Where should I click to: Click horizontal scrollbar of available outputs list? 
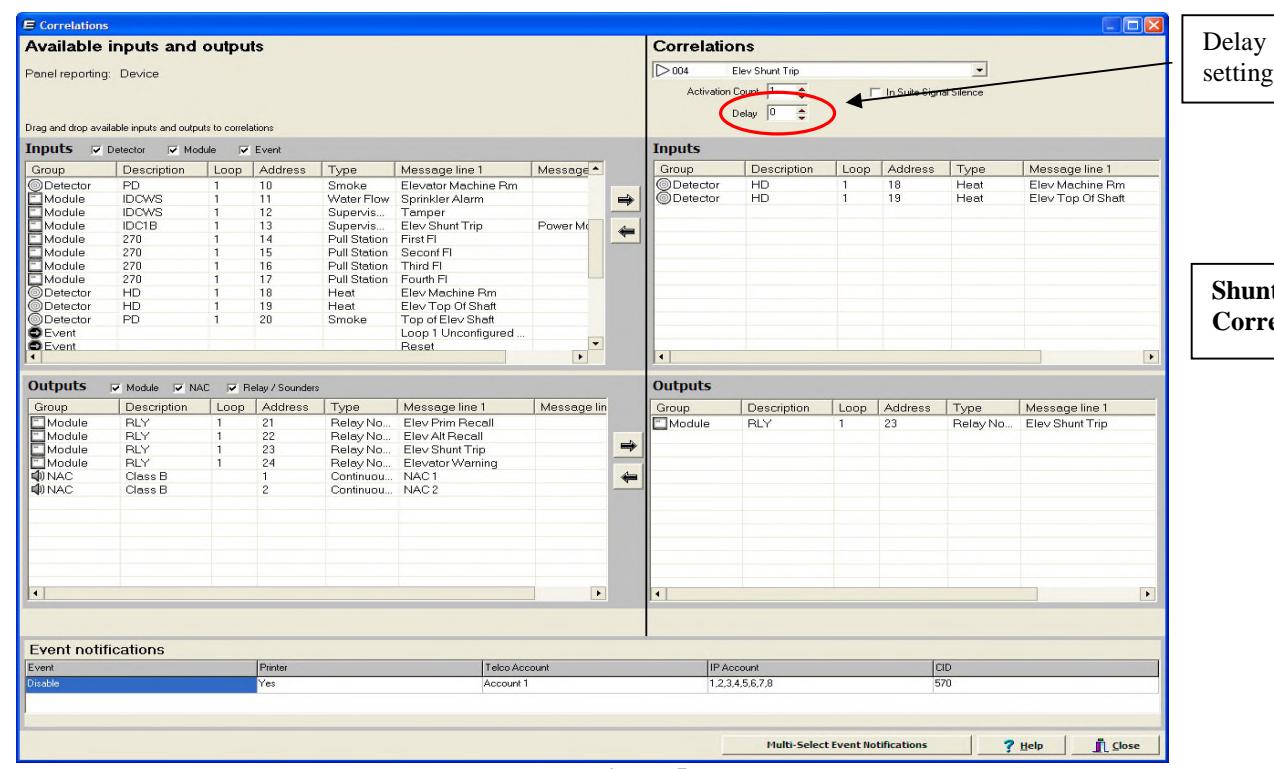[x=316, y=593]
